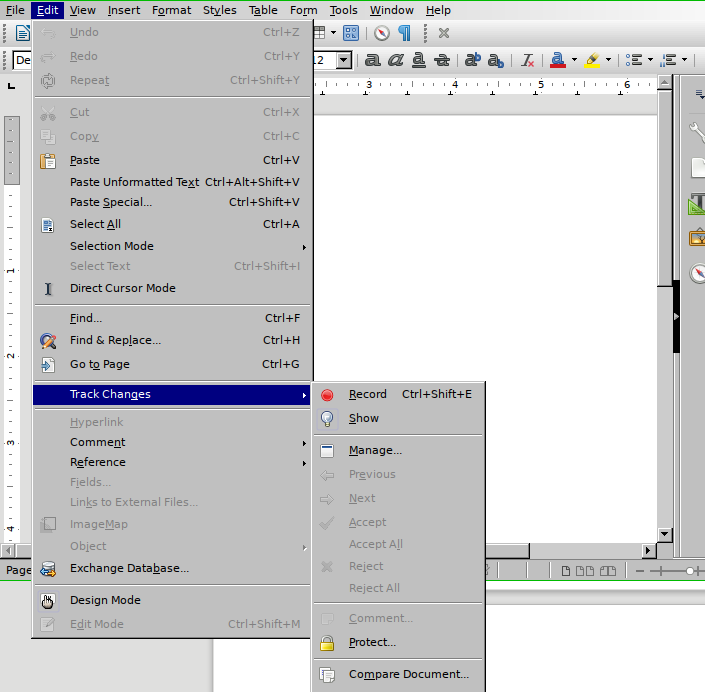Screen dimensions: 705x692
Task: Click the Underline formatting icon
Action: point(419,60)
